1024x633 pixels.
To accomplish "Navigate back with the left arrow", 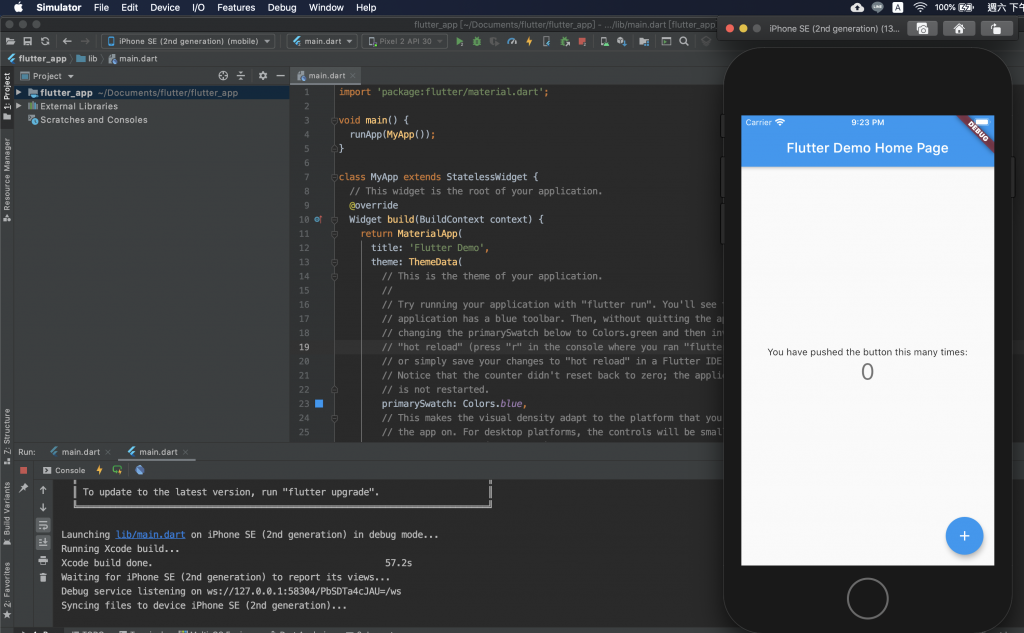I will (x=67, y=41).
